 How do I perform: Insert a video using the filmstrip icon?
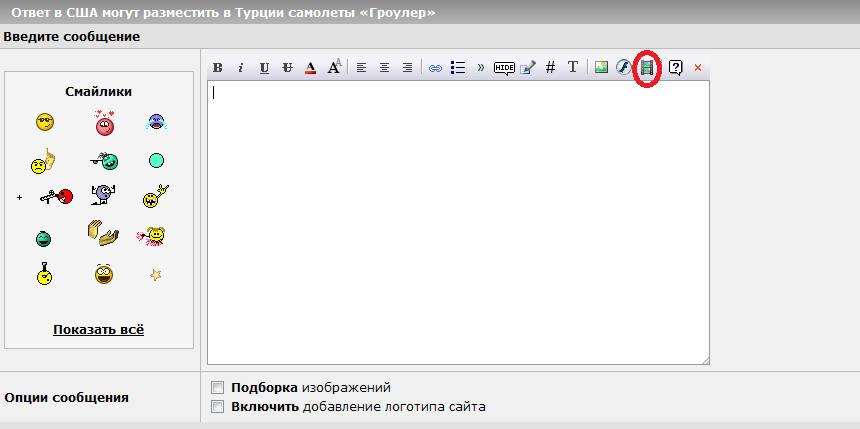pos(647,67)
